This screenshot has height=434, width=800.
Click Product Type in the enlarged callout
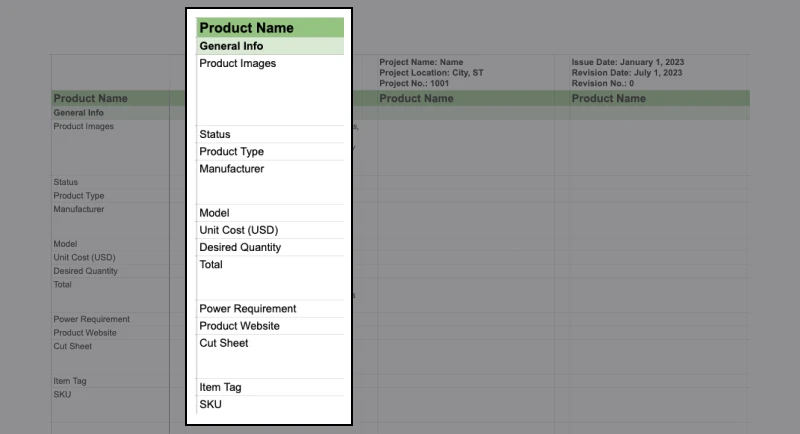coord(231,152)
